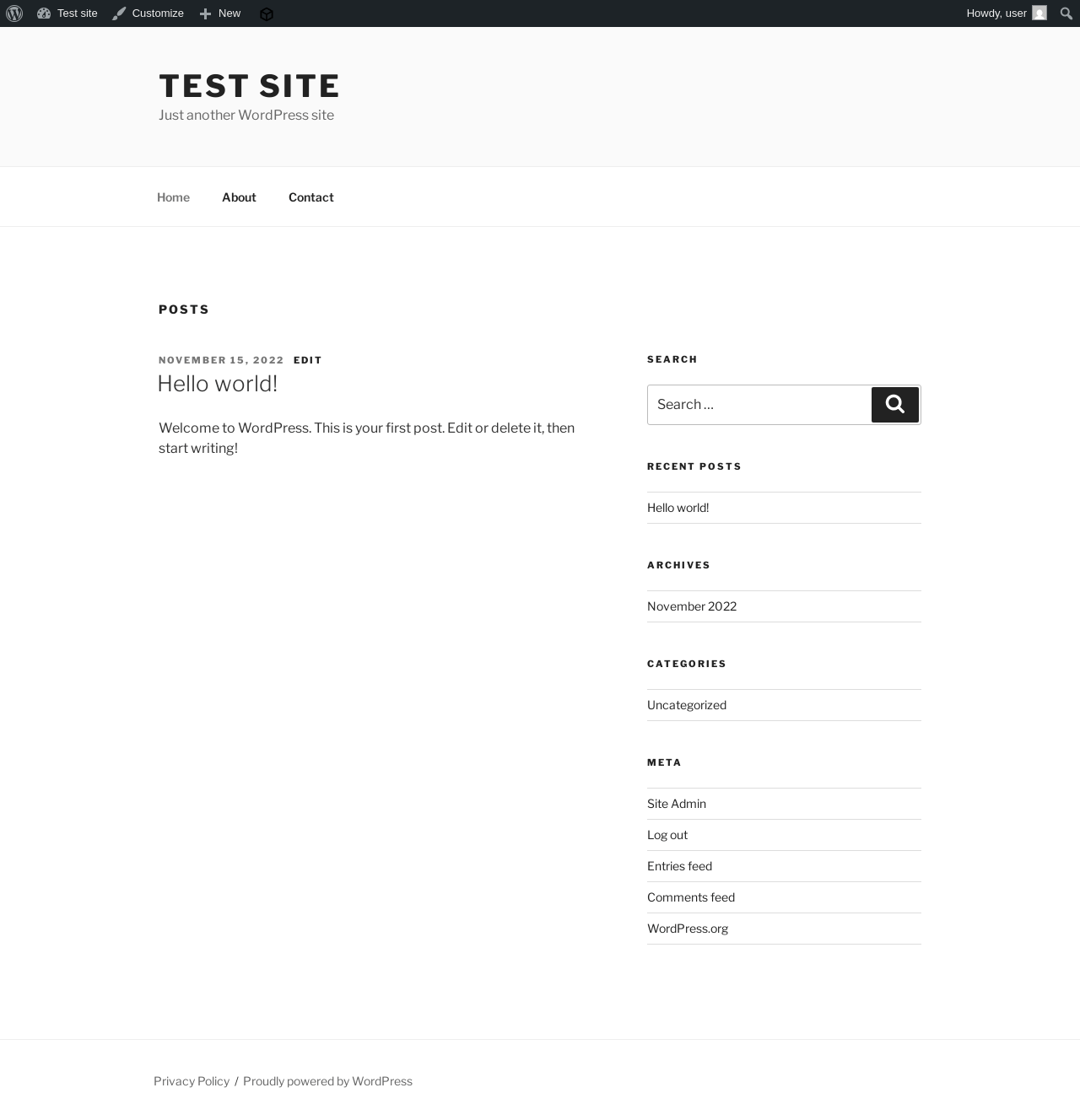
Task: Click the sidebar Search button icon
Action: 895,405
